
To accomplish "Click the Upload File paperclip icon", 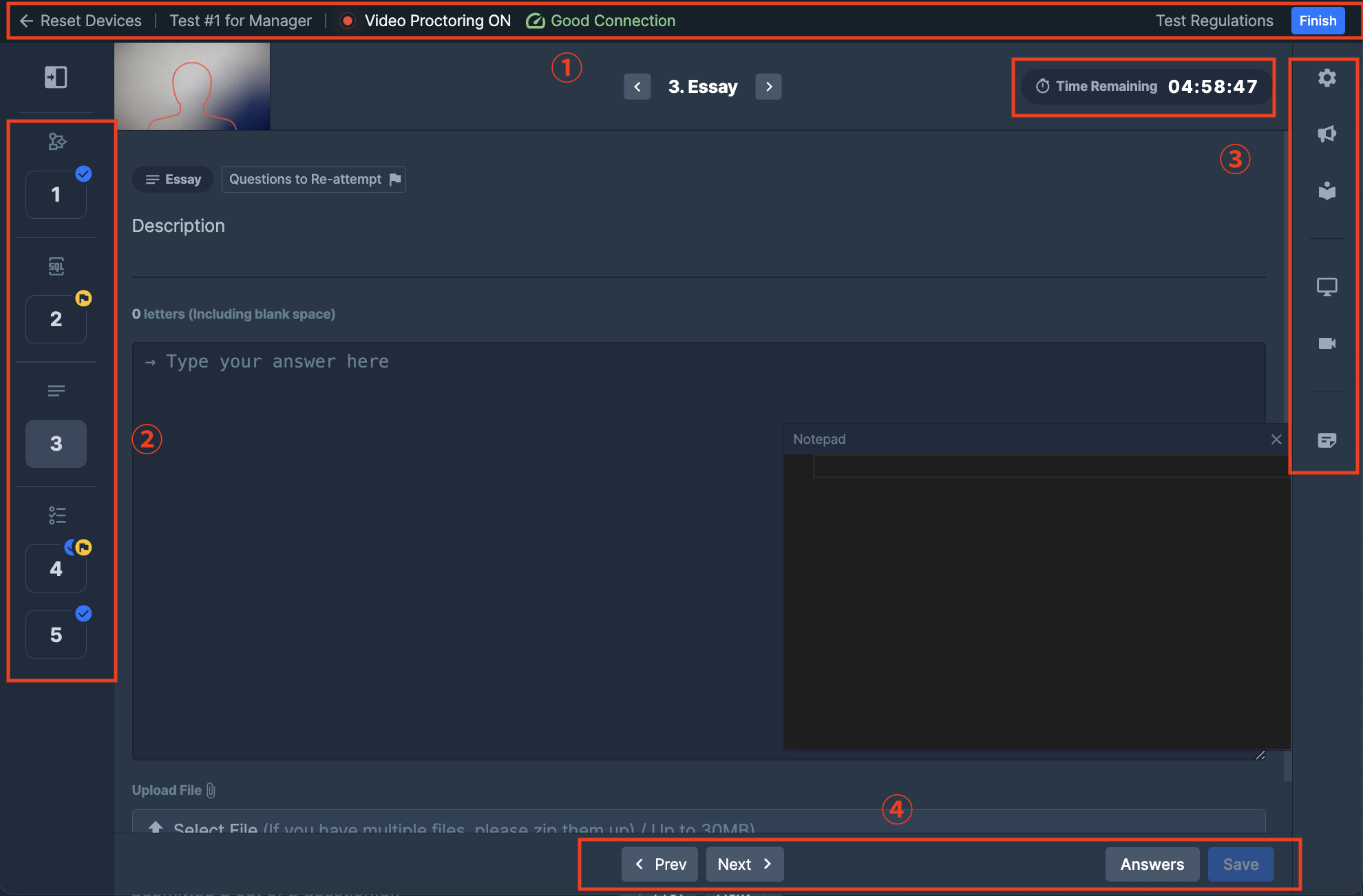I will click(x=211, y=791).
